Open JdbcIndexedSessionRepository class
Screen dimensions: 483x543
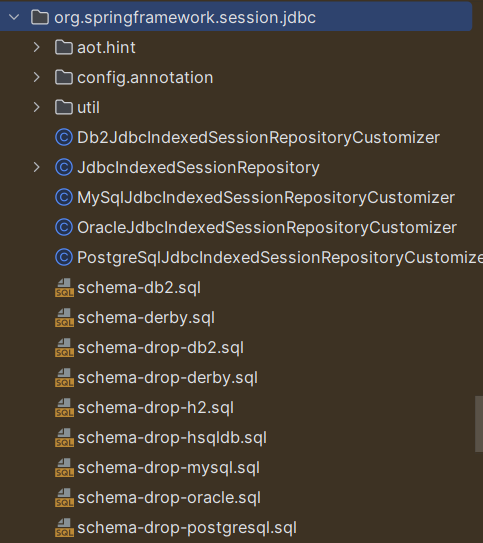[198, 168]
